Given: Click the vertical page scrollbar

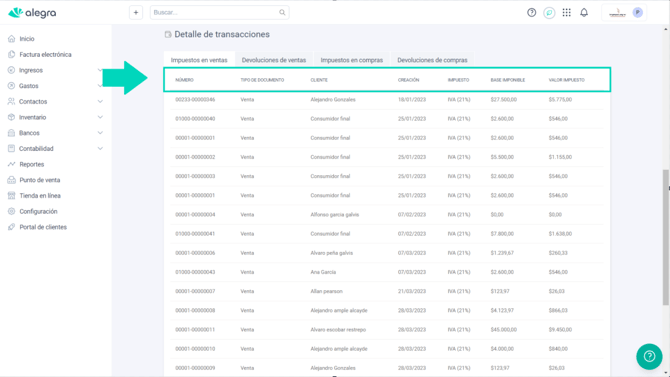Looking at the screenshot, I should pos(666,237).
